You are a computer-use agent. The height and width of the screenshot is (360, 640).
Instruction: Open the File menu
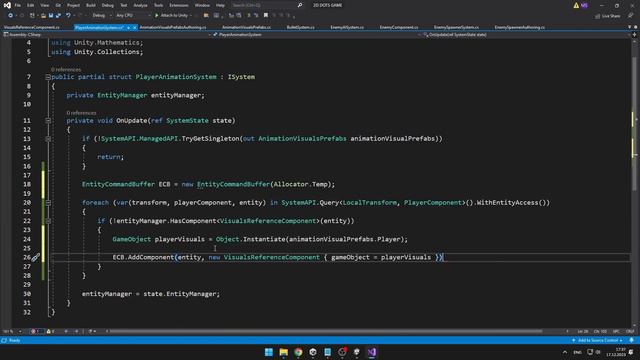pos(18,5)
